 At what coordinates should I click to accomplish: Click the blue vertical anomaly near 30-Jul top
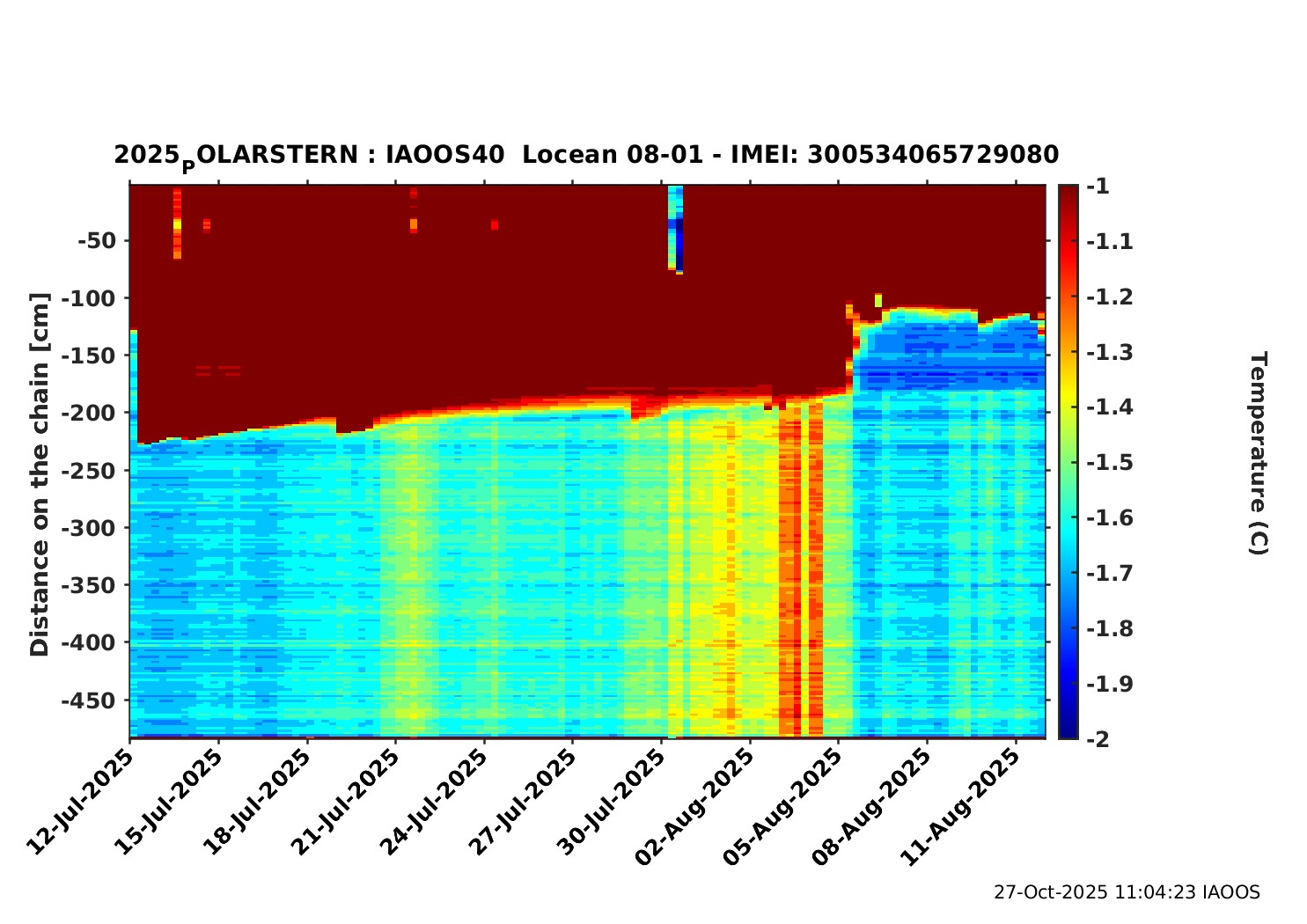click(x=679, y=238)
